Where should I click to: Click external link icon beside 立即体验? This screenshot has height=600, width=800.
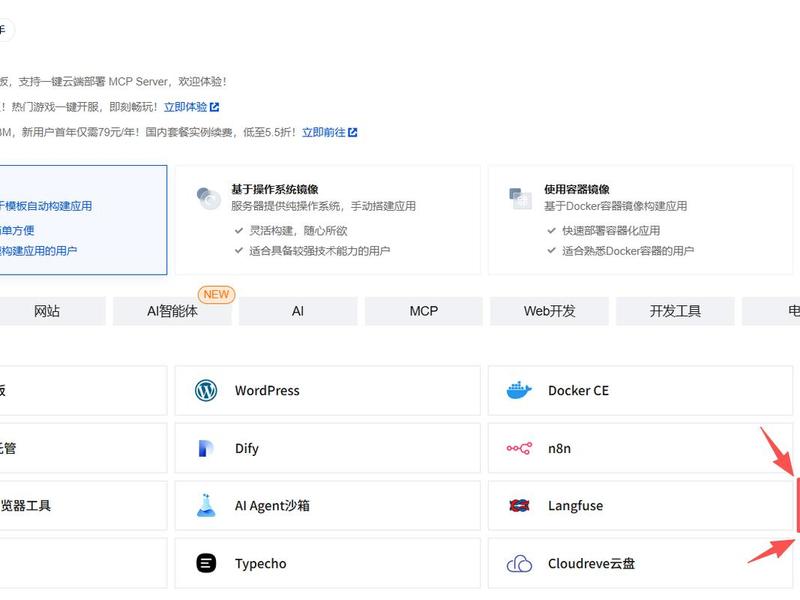pyautogui.click(x=214, y=107)
